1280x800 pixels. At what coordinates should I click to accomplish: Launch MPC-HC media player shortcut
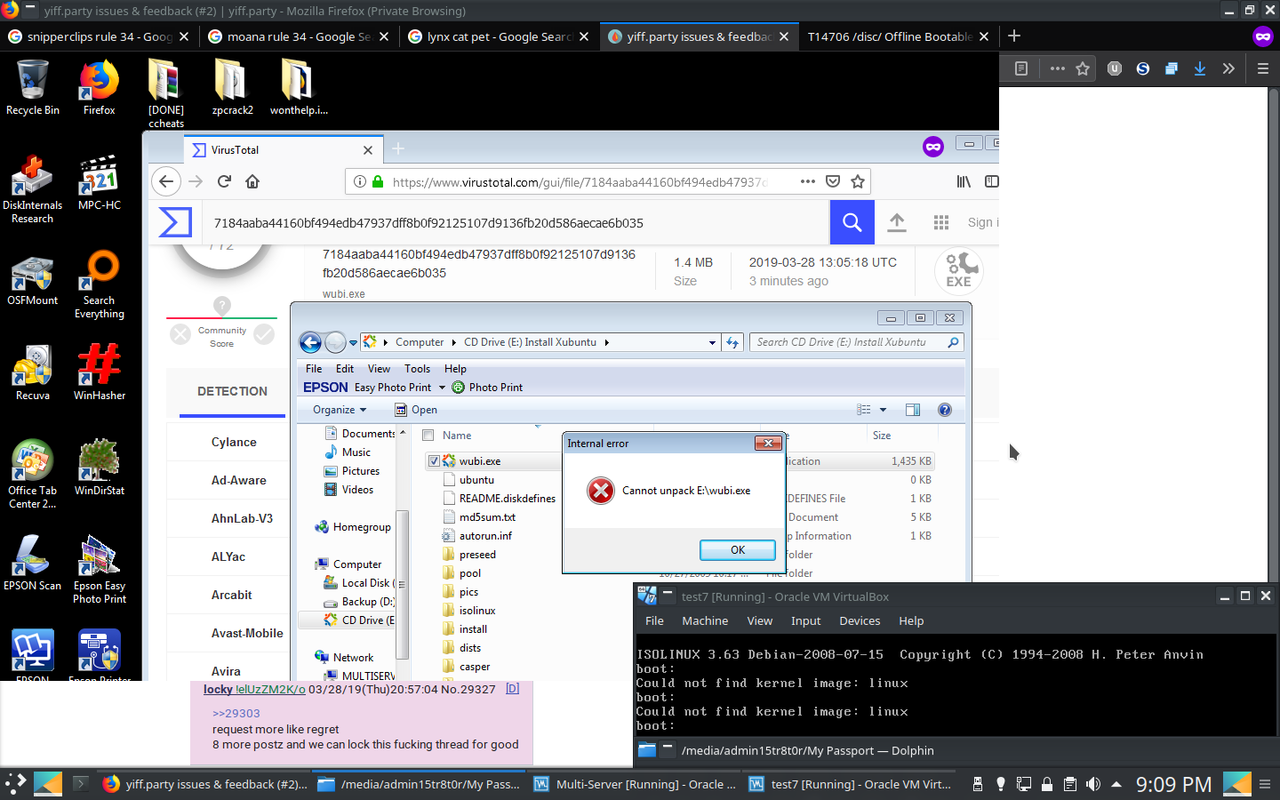click(99, 184)
